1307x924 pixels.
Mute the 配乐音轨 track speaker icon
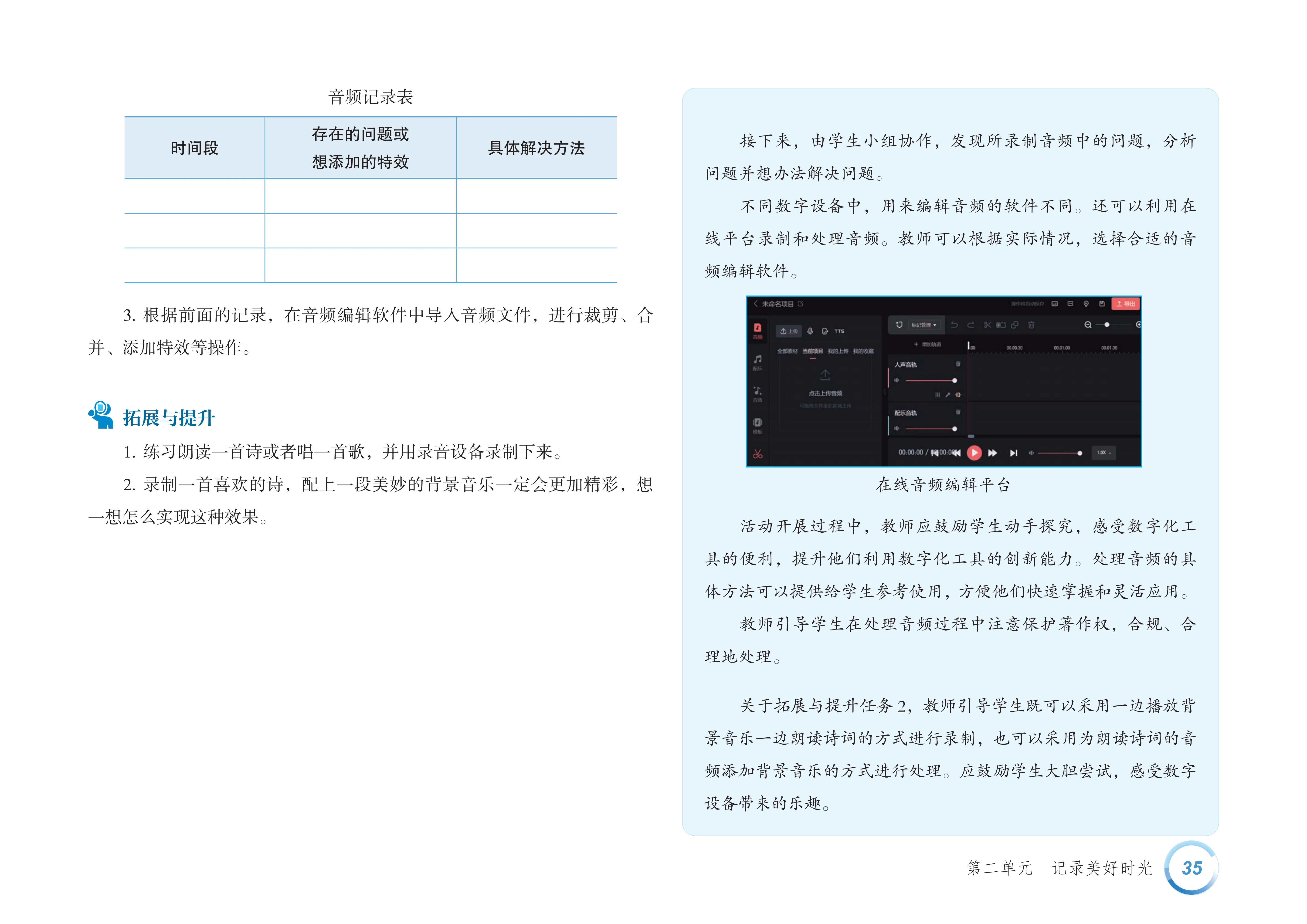[x=896, y=428]
